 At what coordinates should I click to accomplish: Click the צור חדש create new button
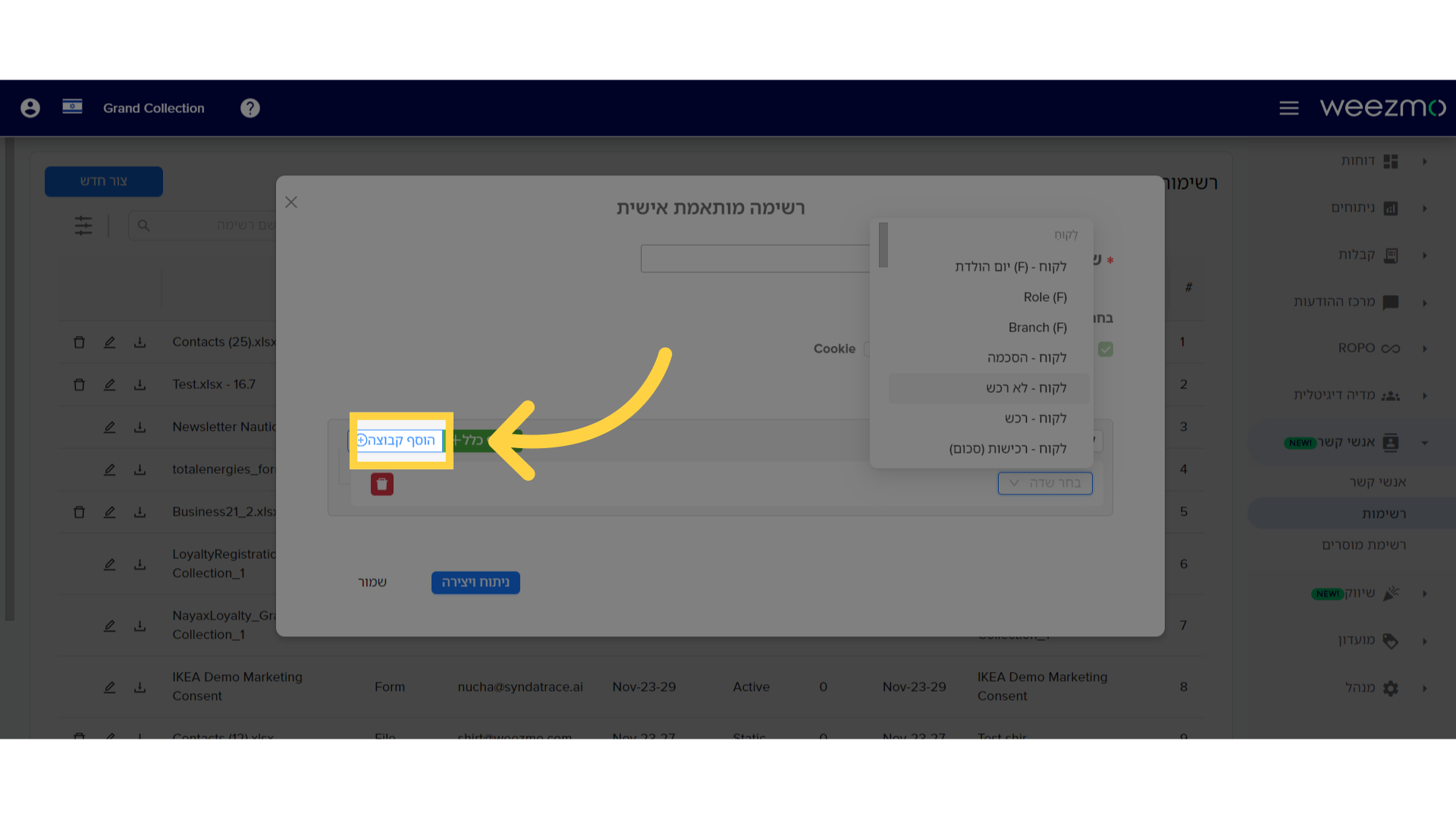(104, 181)
